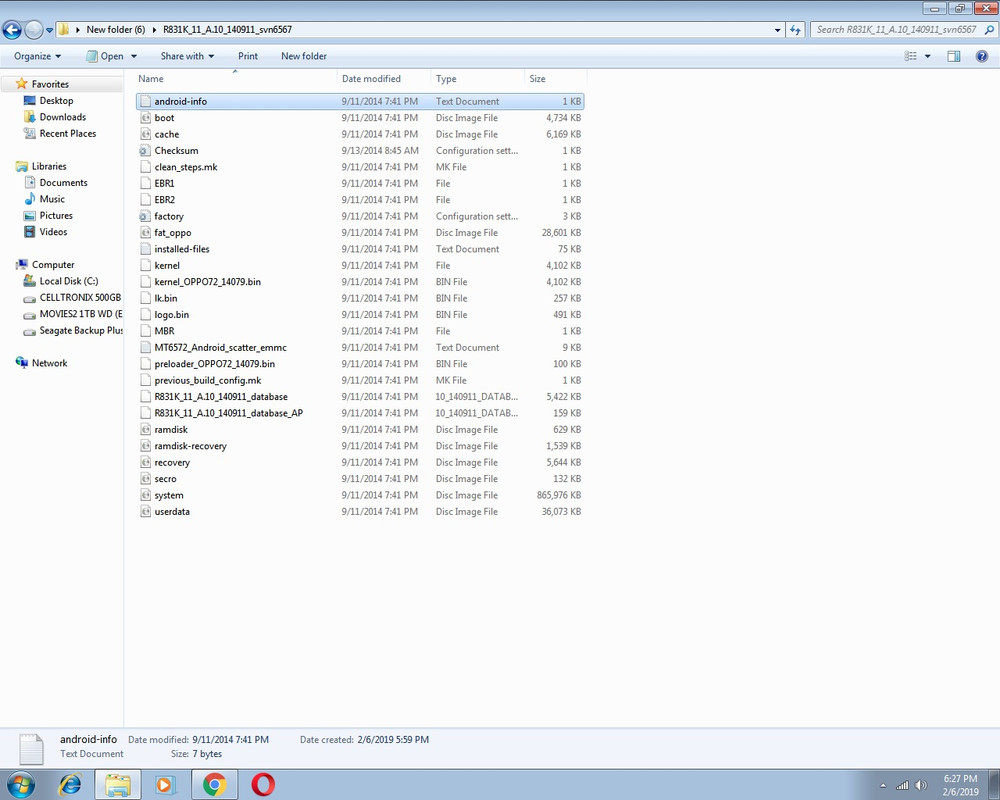Open Opera browser from the taskbar
This screenshot has height=800, width=1000.
(x=263, y=784)
